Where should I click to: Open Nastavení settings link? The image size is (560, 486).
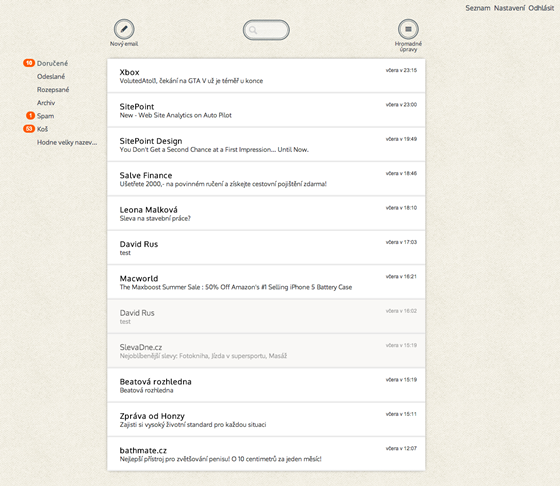point(509,8)
